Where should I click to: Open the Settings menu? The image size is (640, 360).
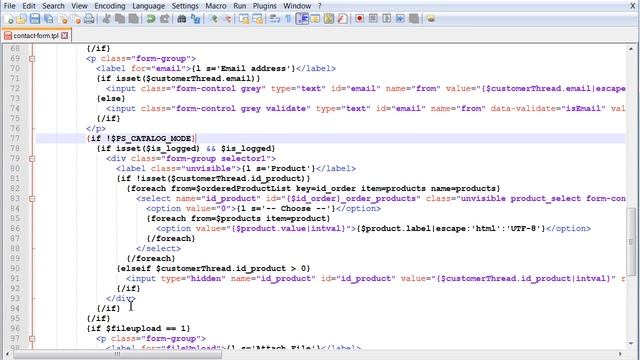pyautogui.click(x=185, y=6)
